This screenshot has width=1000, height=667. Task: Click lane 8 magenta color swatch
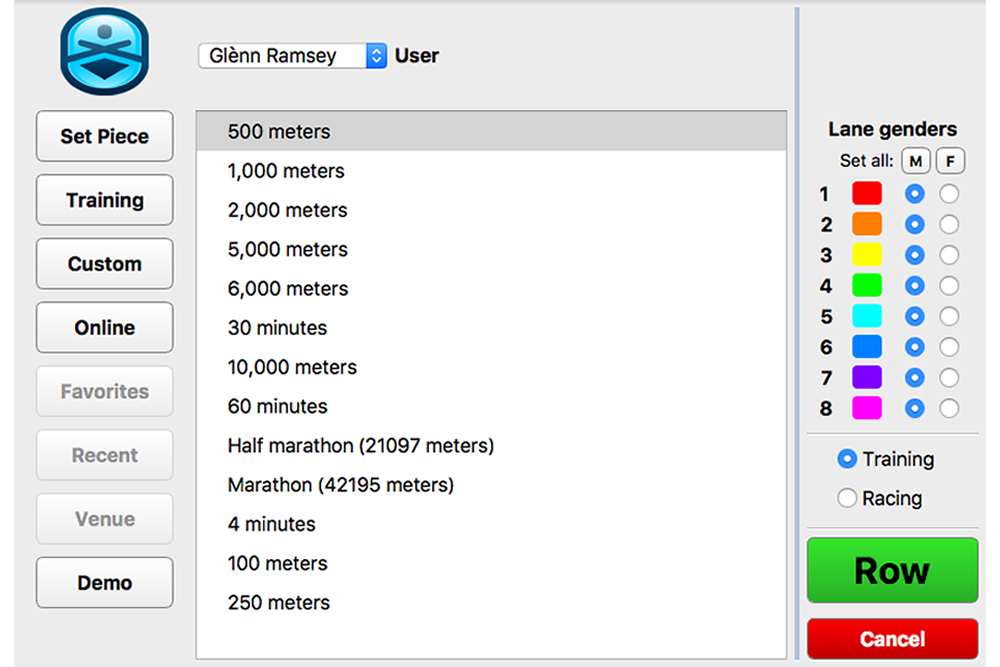[x=866, y=408]
